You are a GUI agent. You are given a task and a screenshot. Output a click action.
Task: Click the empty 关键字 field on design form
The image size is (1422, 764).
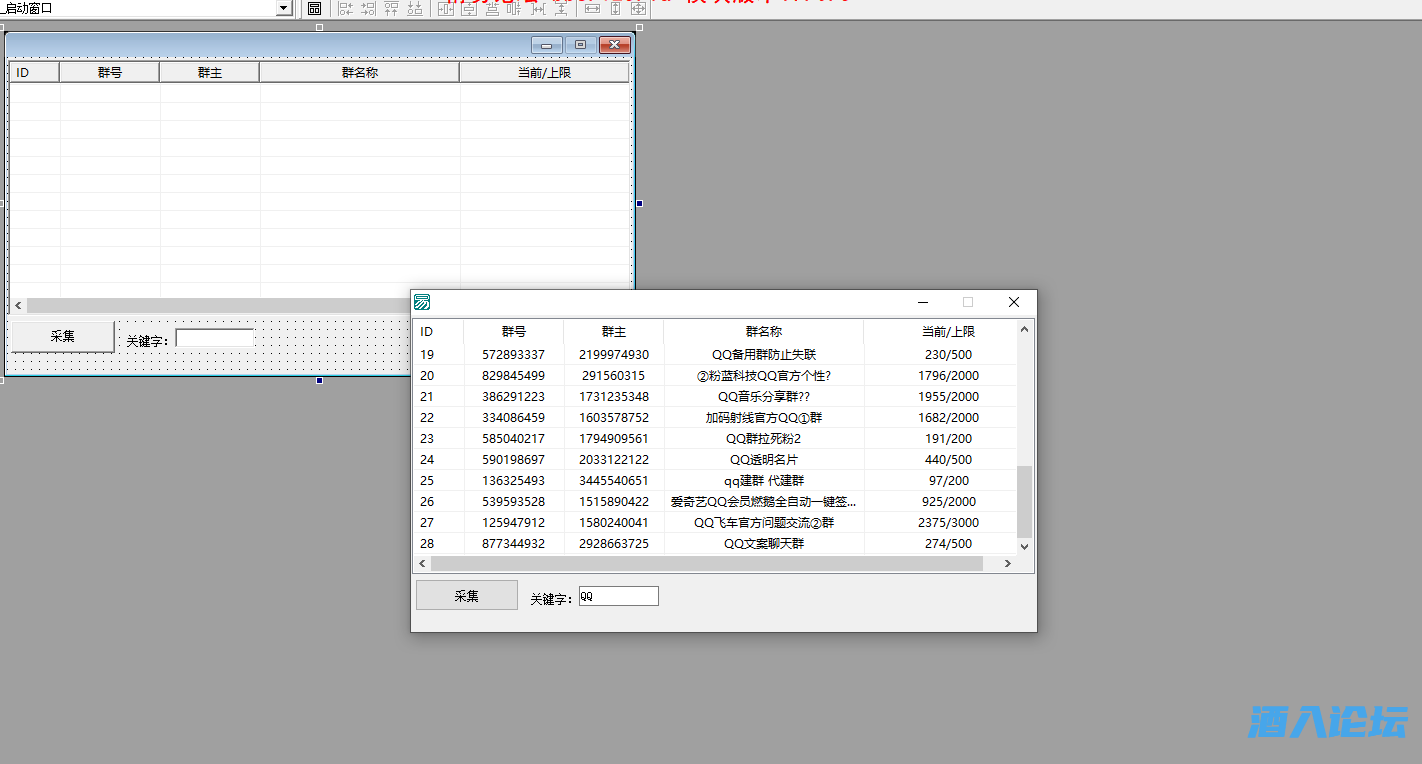point(215,338)
